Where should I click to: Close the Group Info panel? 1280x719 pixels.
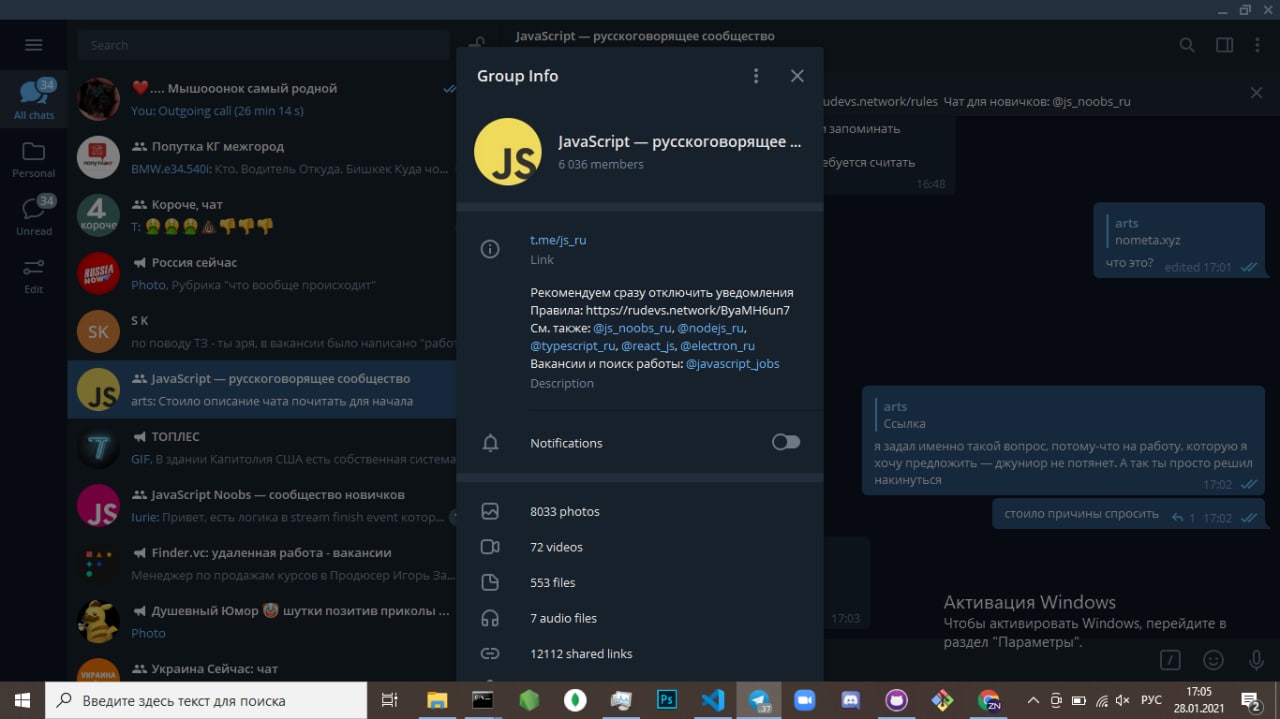[797, 76]
